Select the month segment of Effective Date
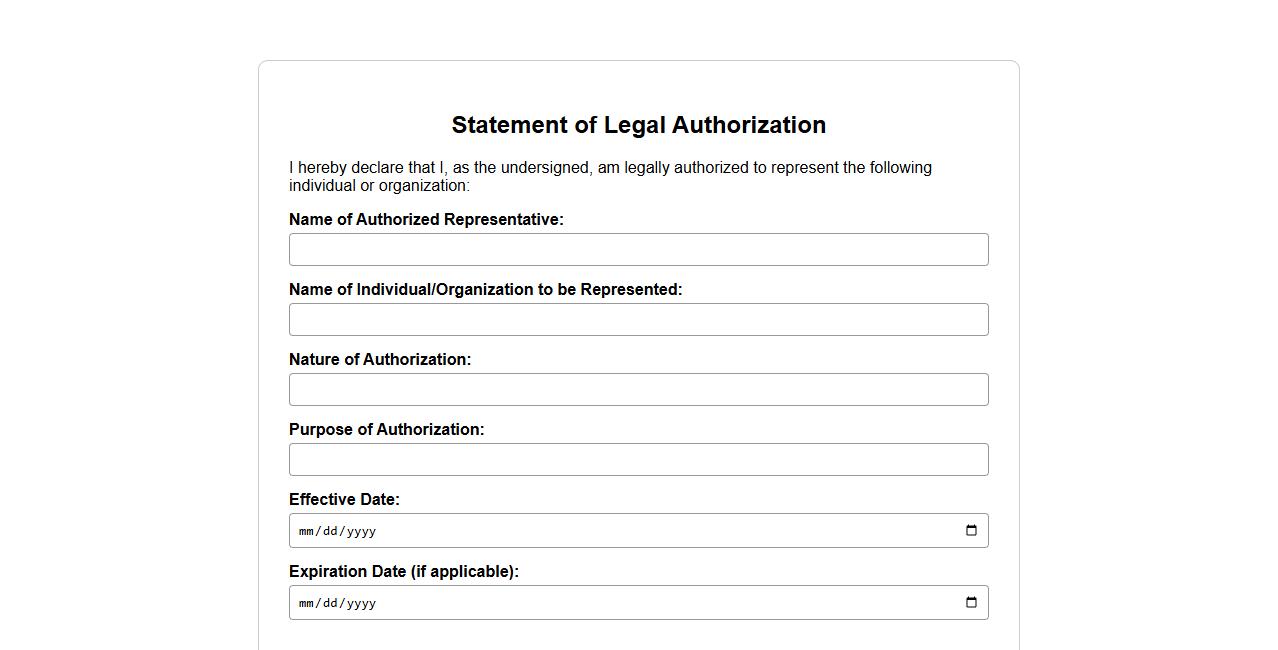Viewport: 1278px width, 650px height. 307,532
